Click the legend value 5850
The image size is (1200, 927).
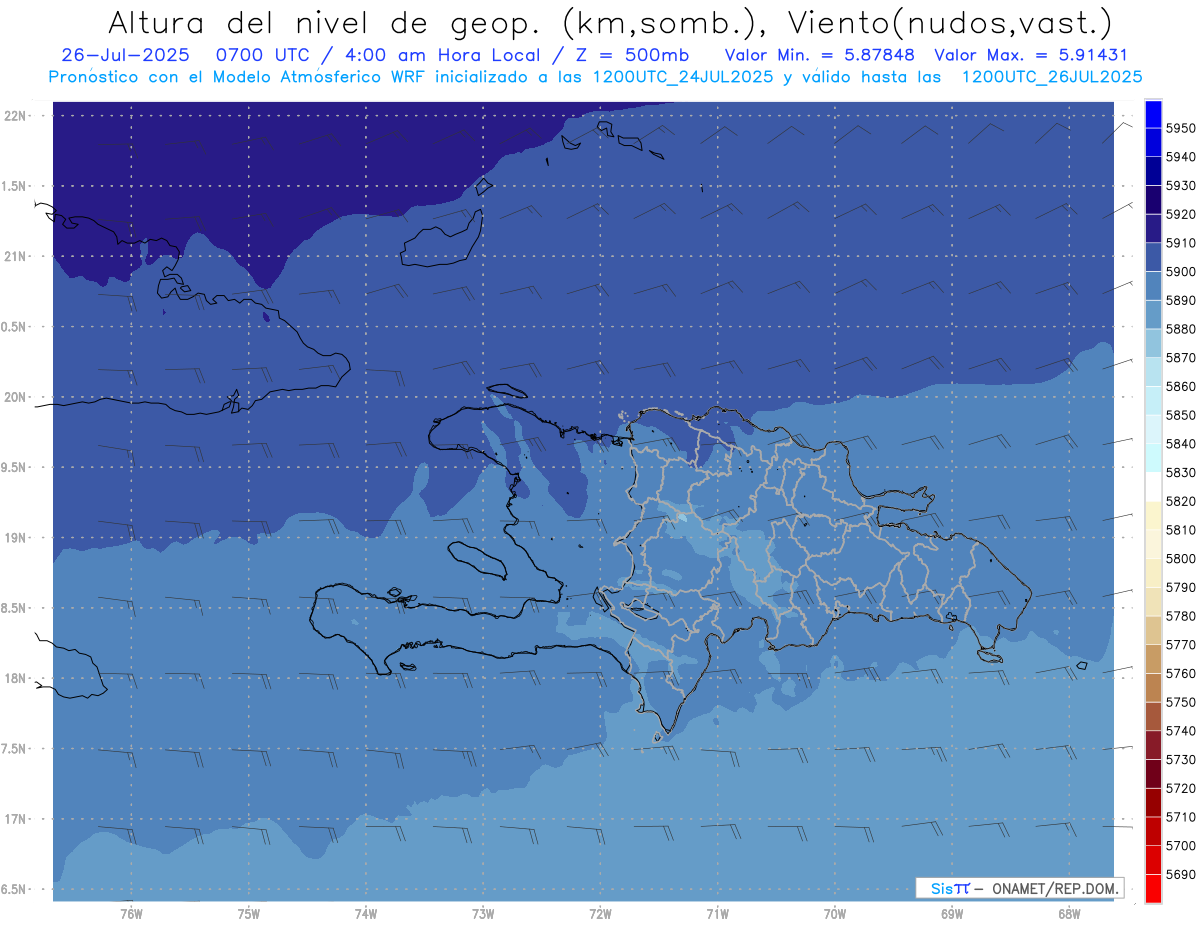(1180, 415)
